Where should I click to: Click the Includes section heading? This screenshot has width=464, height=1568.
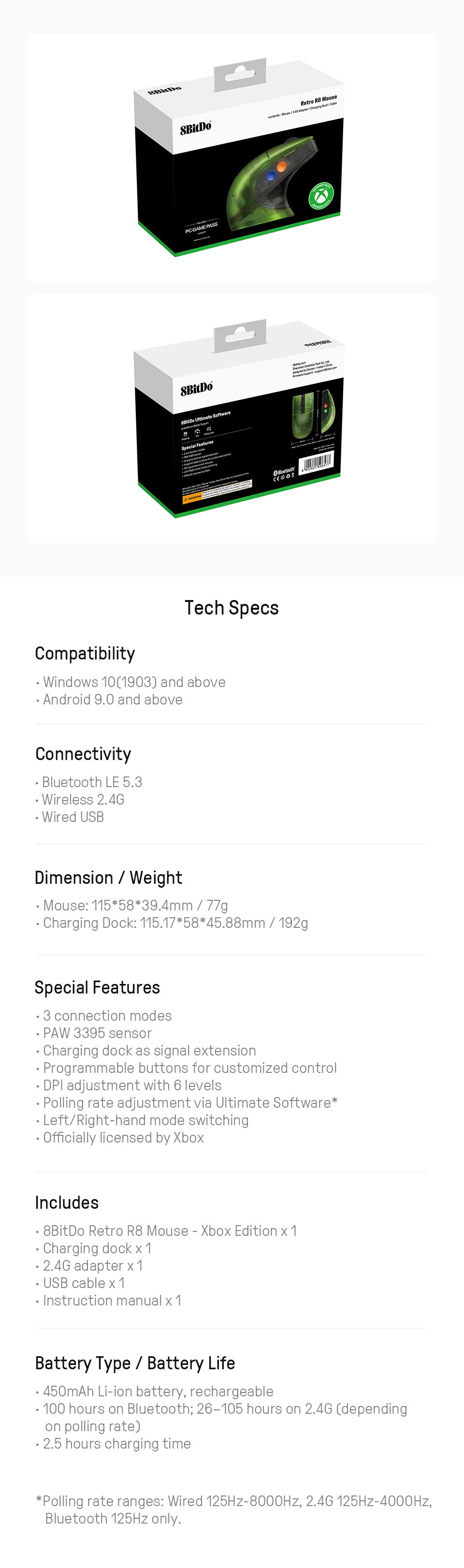pos(67,1202)
